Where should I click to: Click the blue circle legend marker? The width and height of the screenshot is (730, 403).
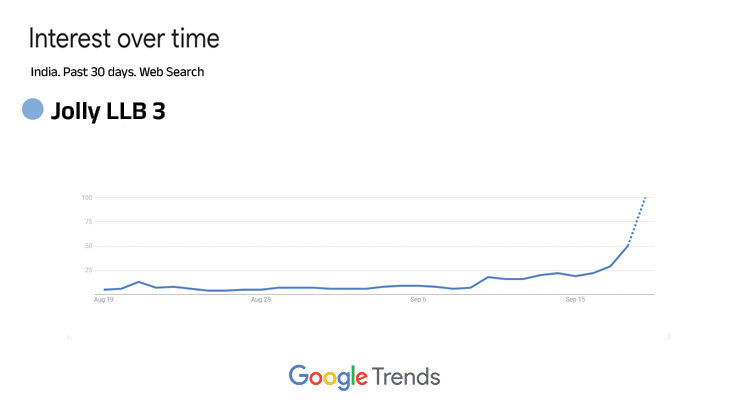click(34, 110)
